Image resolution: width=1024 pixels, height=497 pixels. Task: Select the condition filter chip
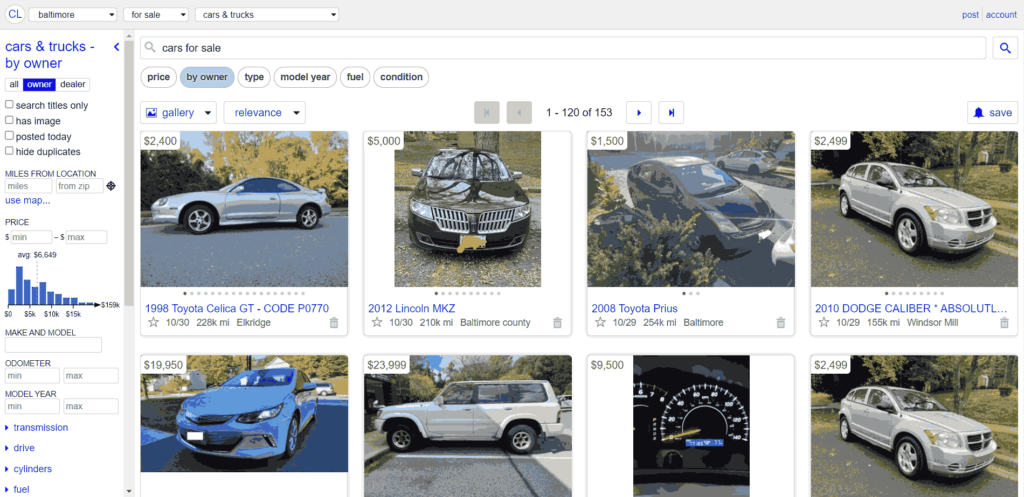(401, 77)
